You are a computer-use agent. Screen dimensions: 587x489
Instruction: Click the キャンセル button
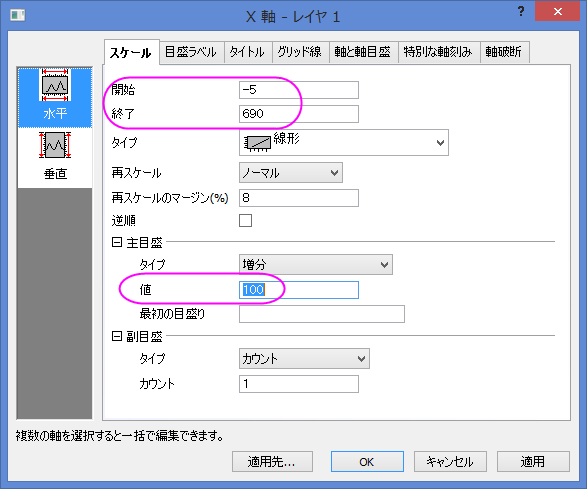click(450, 462)
